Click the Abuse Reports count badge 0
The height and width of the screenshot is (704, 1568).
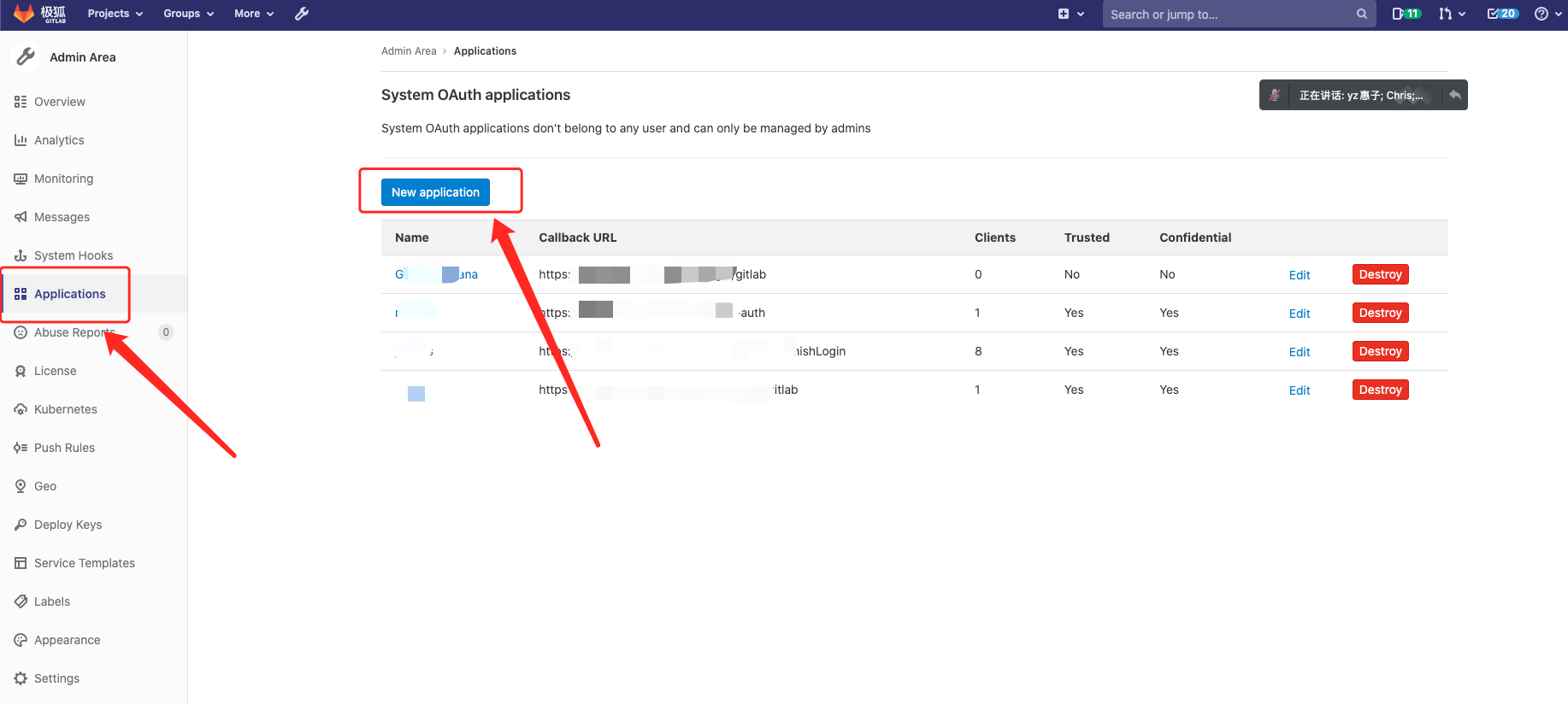tap(166, 332)
